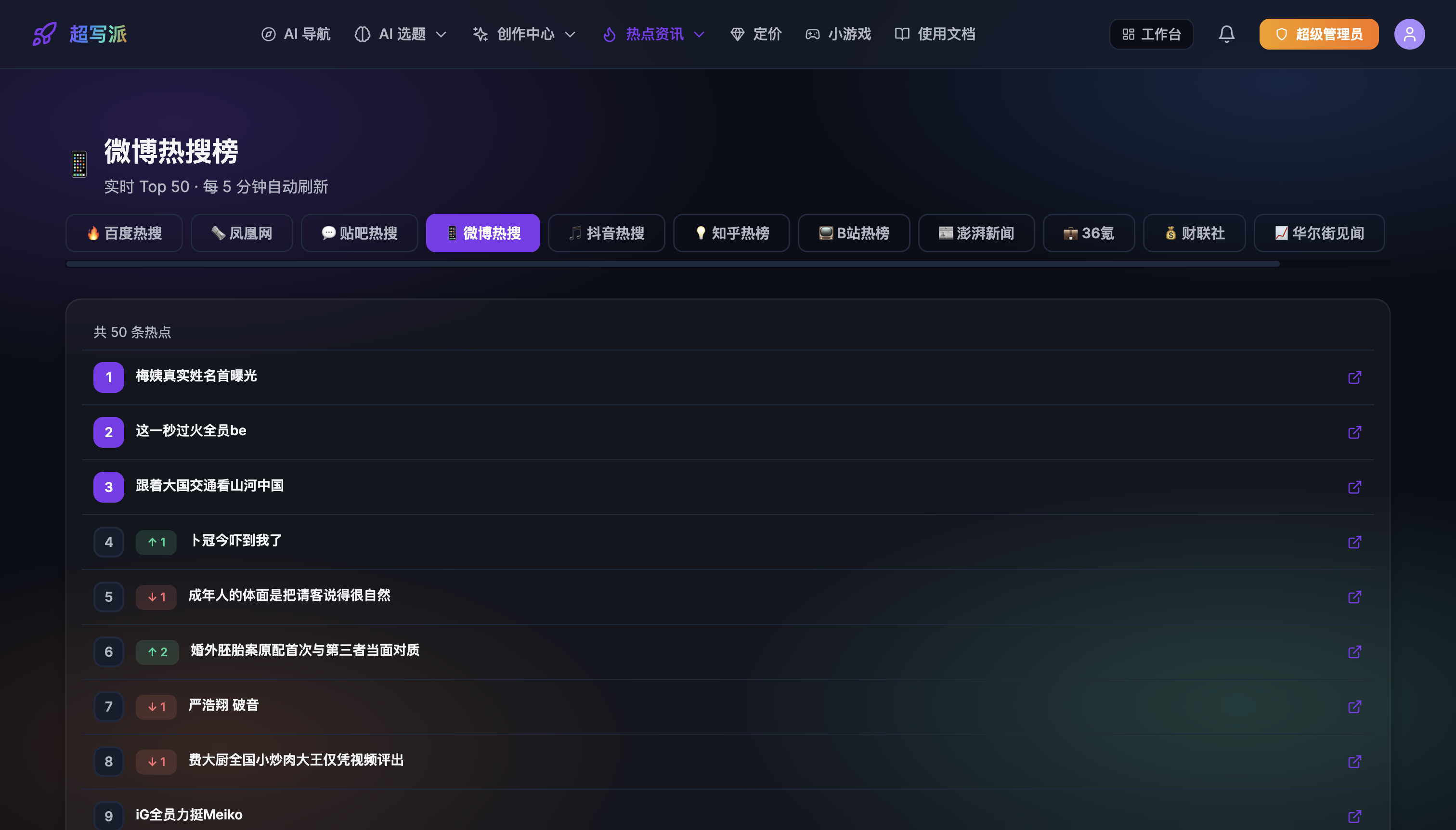Open topic 婚外胚胎案原配首次与第三者当面对质
The width and height of the screenshot is (1456, 830).
305,650
